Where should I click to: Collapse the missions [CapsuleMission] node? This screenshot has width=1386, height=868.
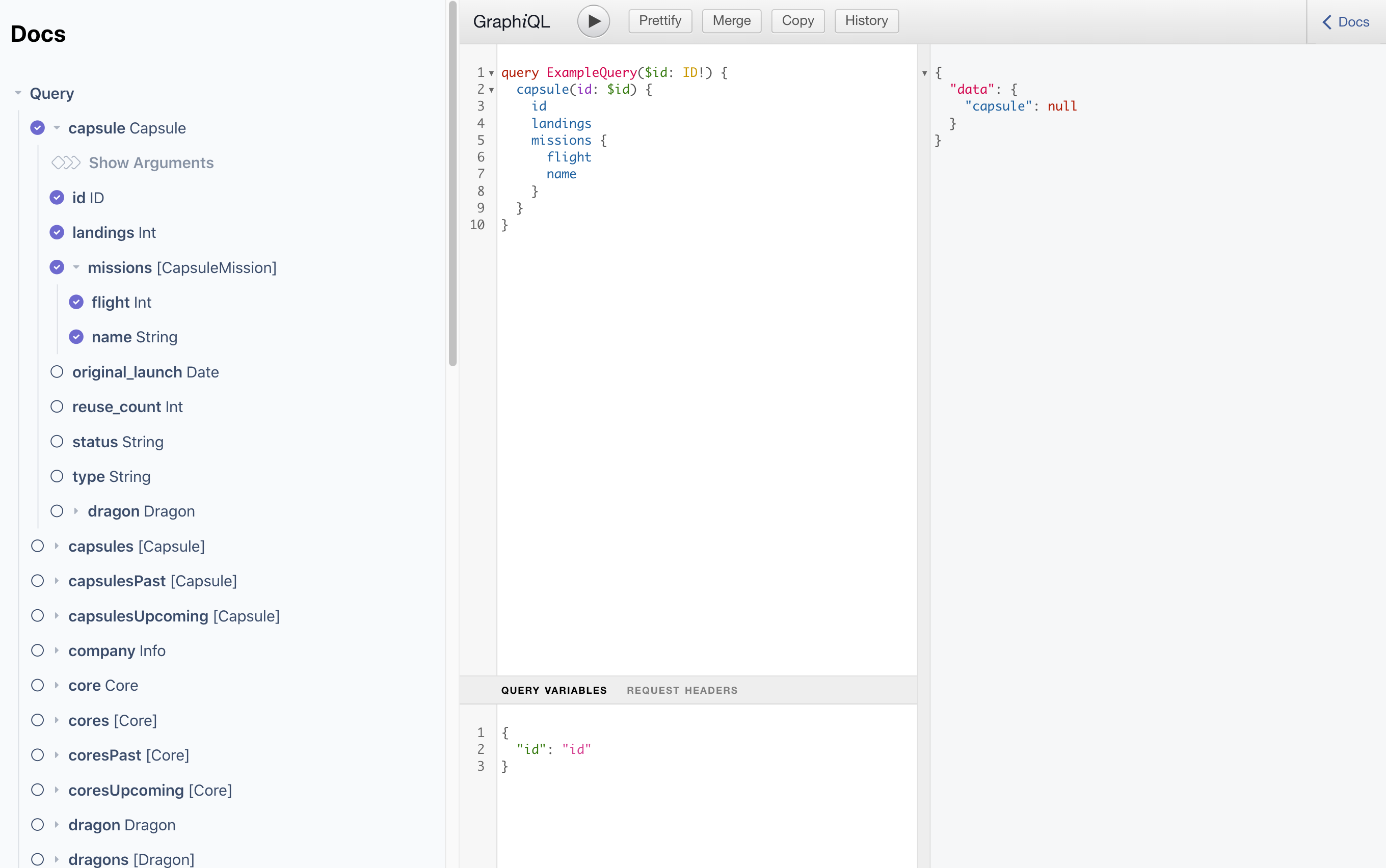pyautogui.click(x=76, y=267)
